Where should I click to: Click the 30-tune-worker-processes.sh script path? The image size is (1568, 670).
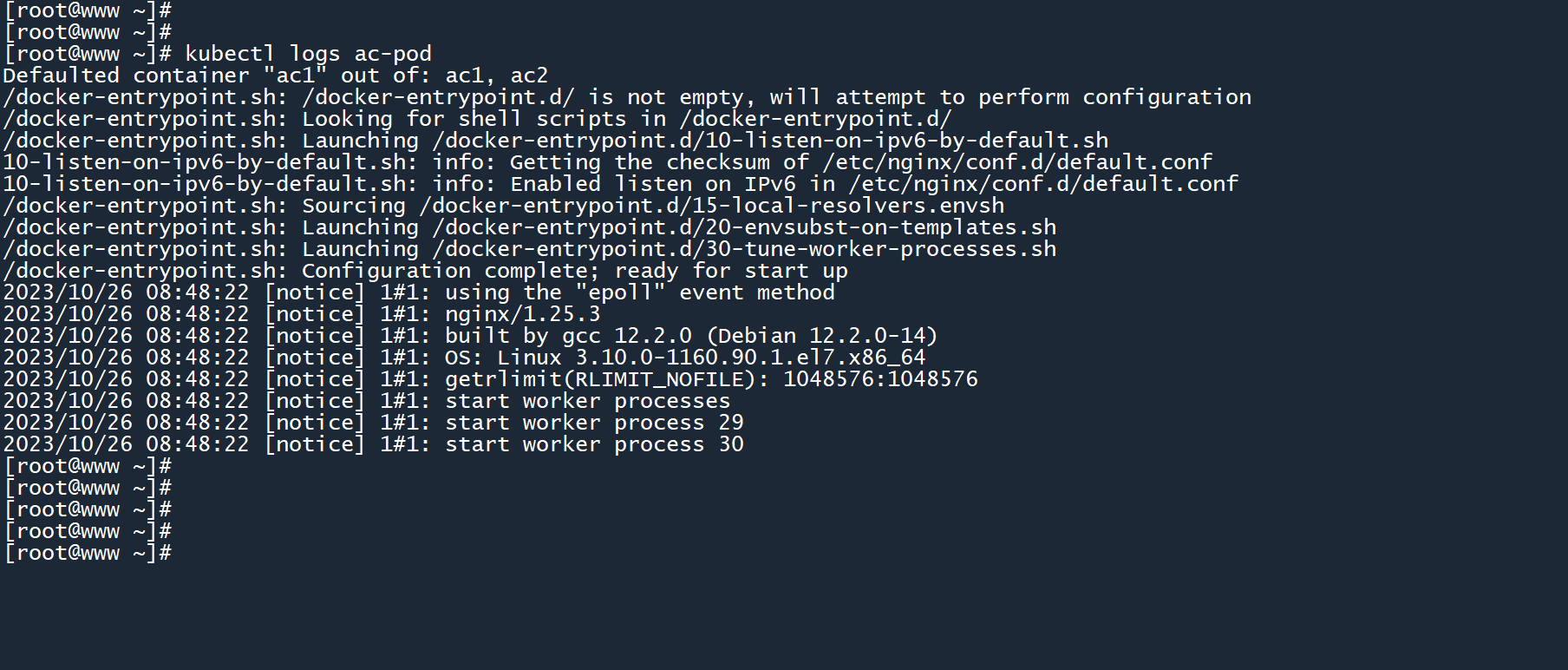[x=744, y=249]
